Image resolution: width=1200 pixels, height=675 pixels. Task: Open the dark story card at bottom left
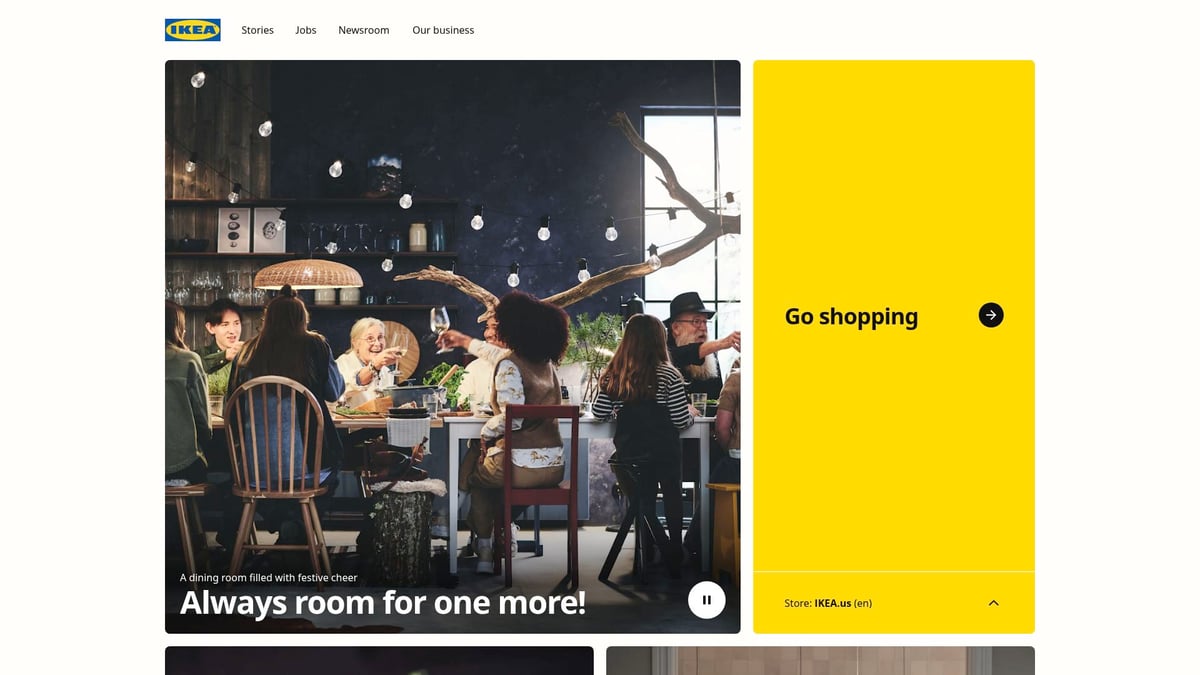tap(379, 660)
